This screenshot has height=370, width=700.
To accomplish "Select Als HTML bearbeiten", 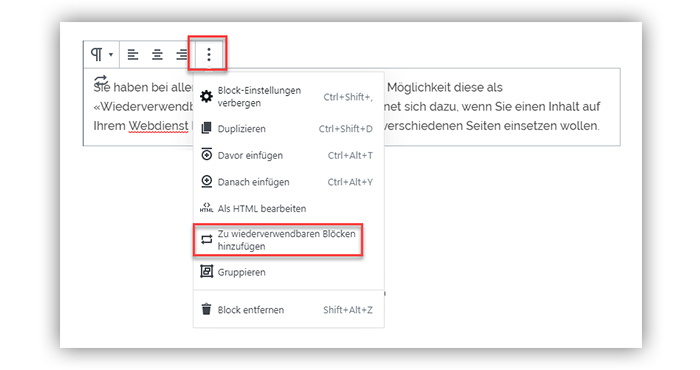I will pos(288,208).
